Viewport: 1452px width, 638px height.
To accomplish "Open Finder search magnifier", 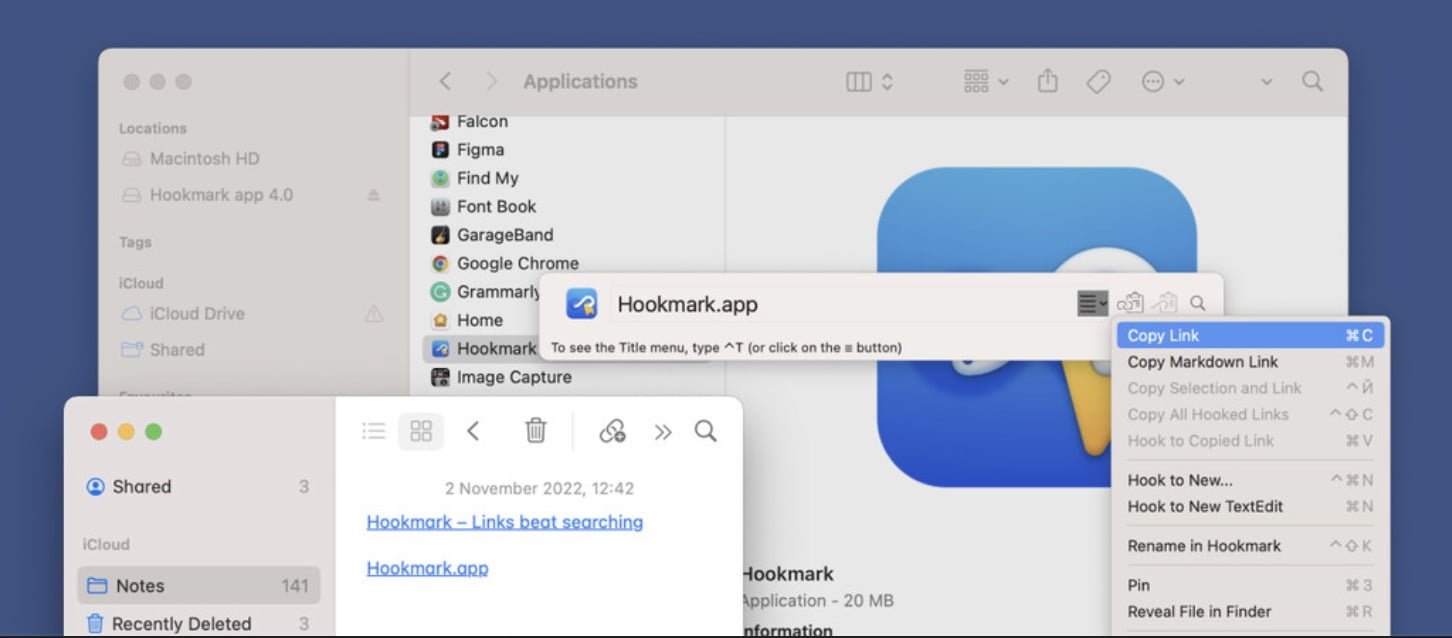I will [x=1312, y=82].
